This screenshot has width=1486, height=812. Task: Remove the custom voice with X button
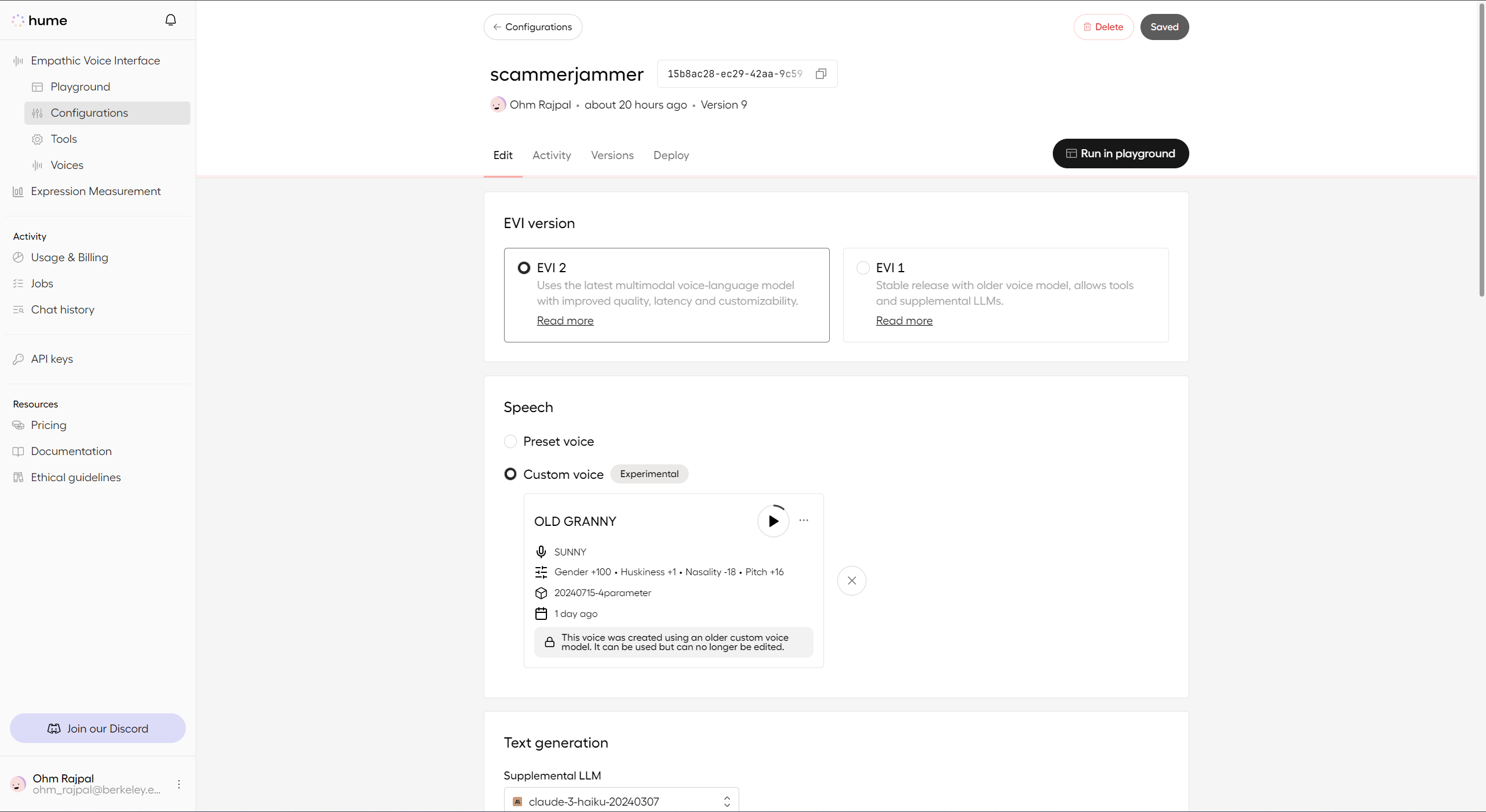coord(851,580)
